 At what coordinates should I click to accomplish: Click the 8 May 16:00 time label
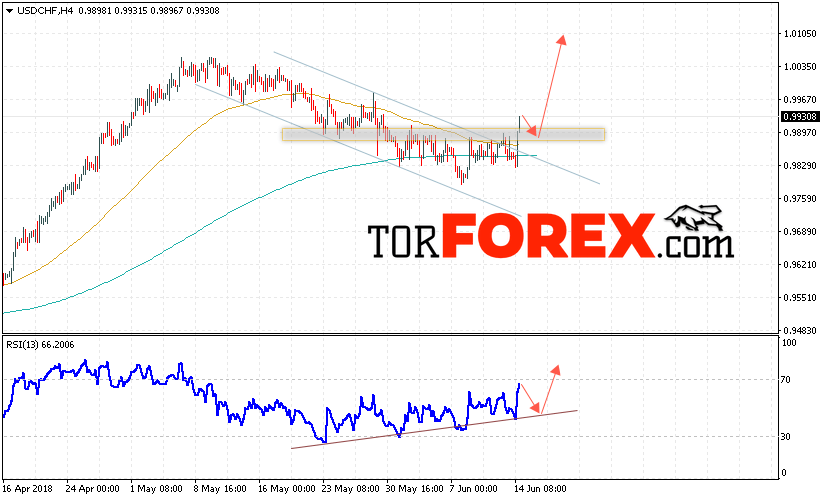[220, 488]
